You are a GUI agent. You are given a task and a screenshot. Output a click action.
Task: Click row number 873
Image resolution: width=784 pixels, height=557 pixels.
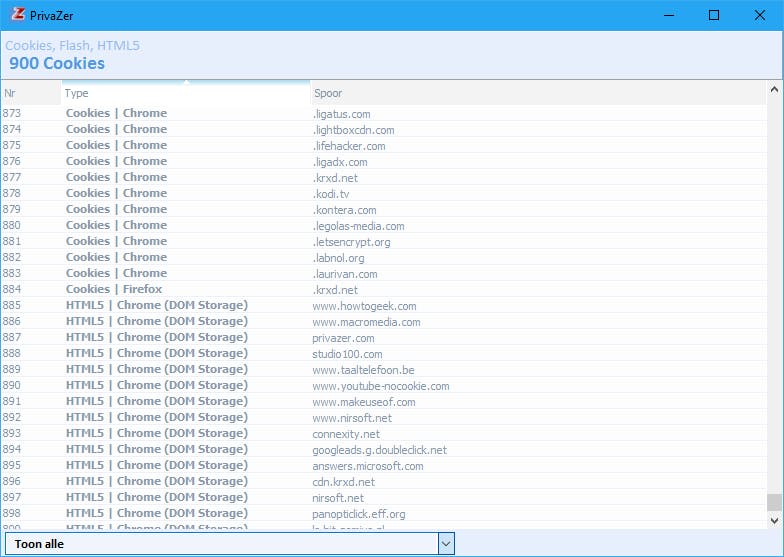pos(12,114)
